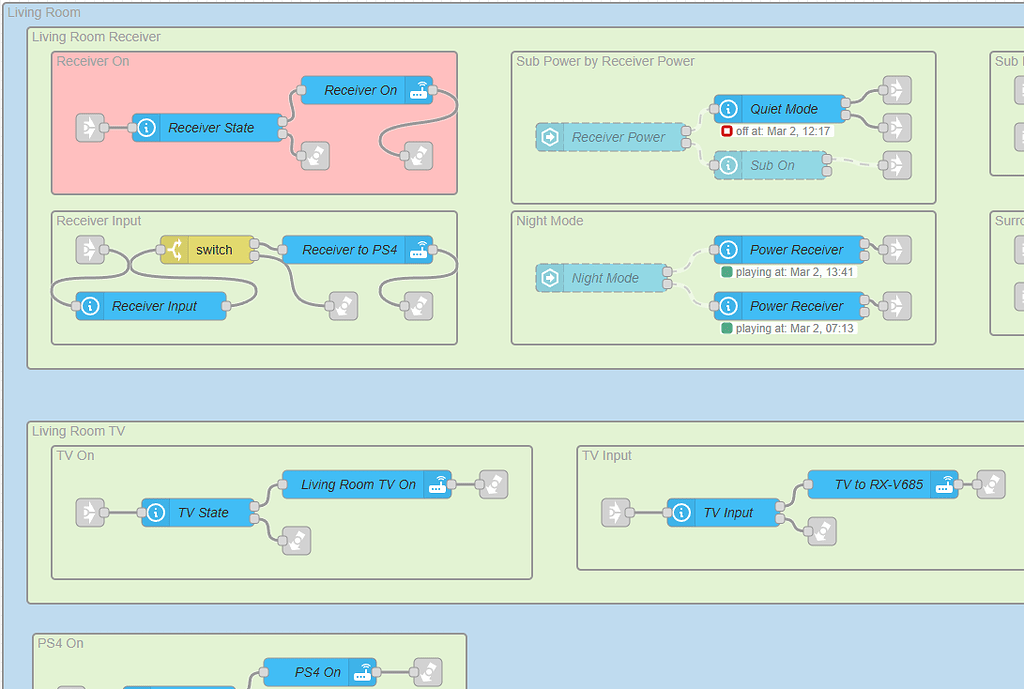Select the Living Room flow header

(44, 12)
